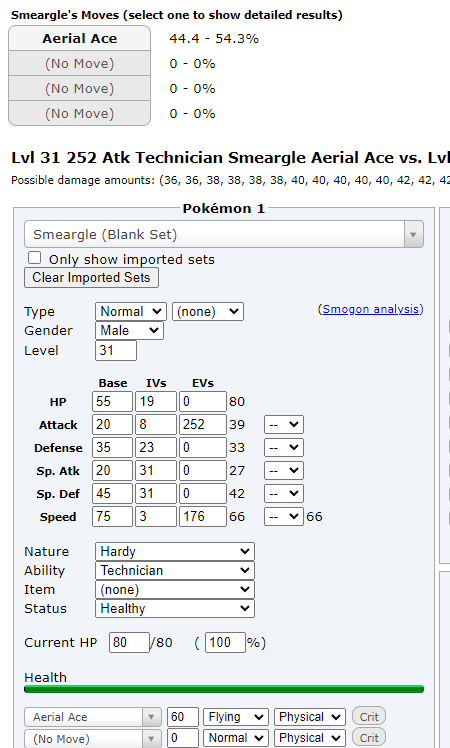Open the Smeargle (Blank Set) selector arrow
450x748 pixels.
tap(413, 234)
